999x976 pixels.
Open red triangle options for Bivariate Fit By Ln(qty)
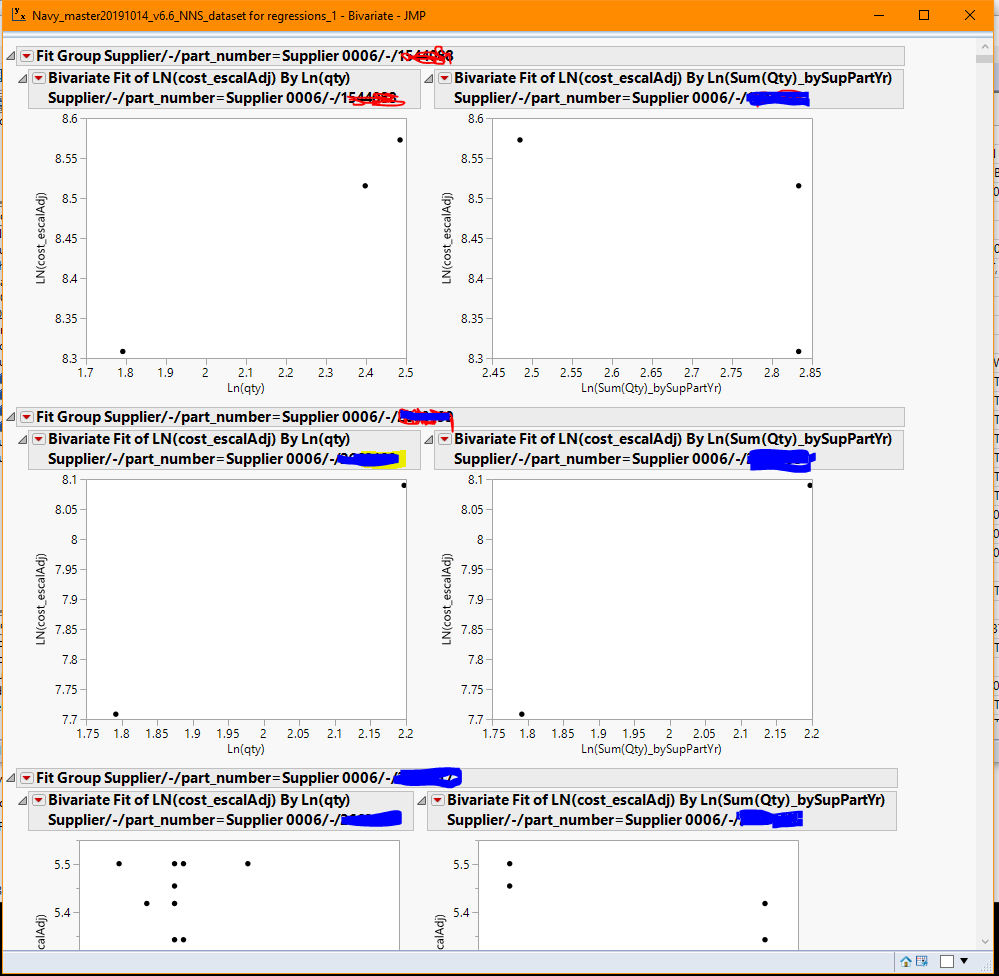pyautogui.click(x=38, y=76)
